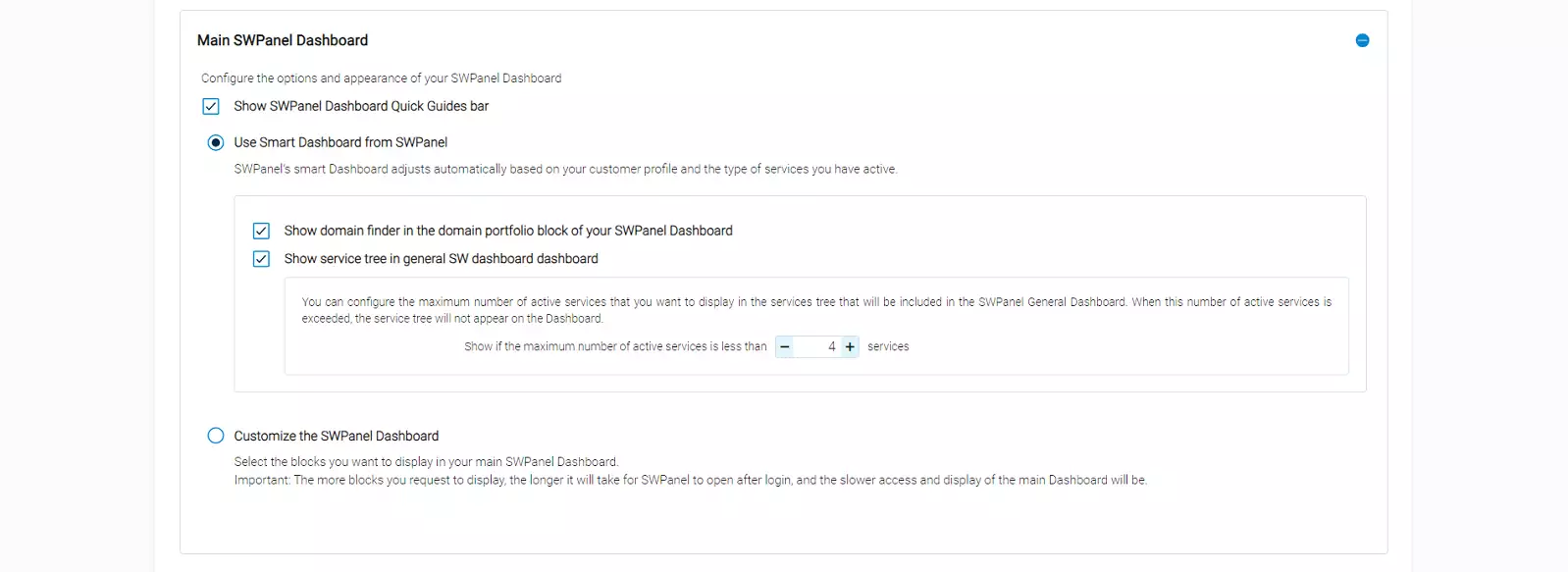1568x572 pixels.
Task: Click the smart Dashboard description sentence
Action: (x=565, y=169)
